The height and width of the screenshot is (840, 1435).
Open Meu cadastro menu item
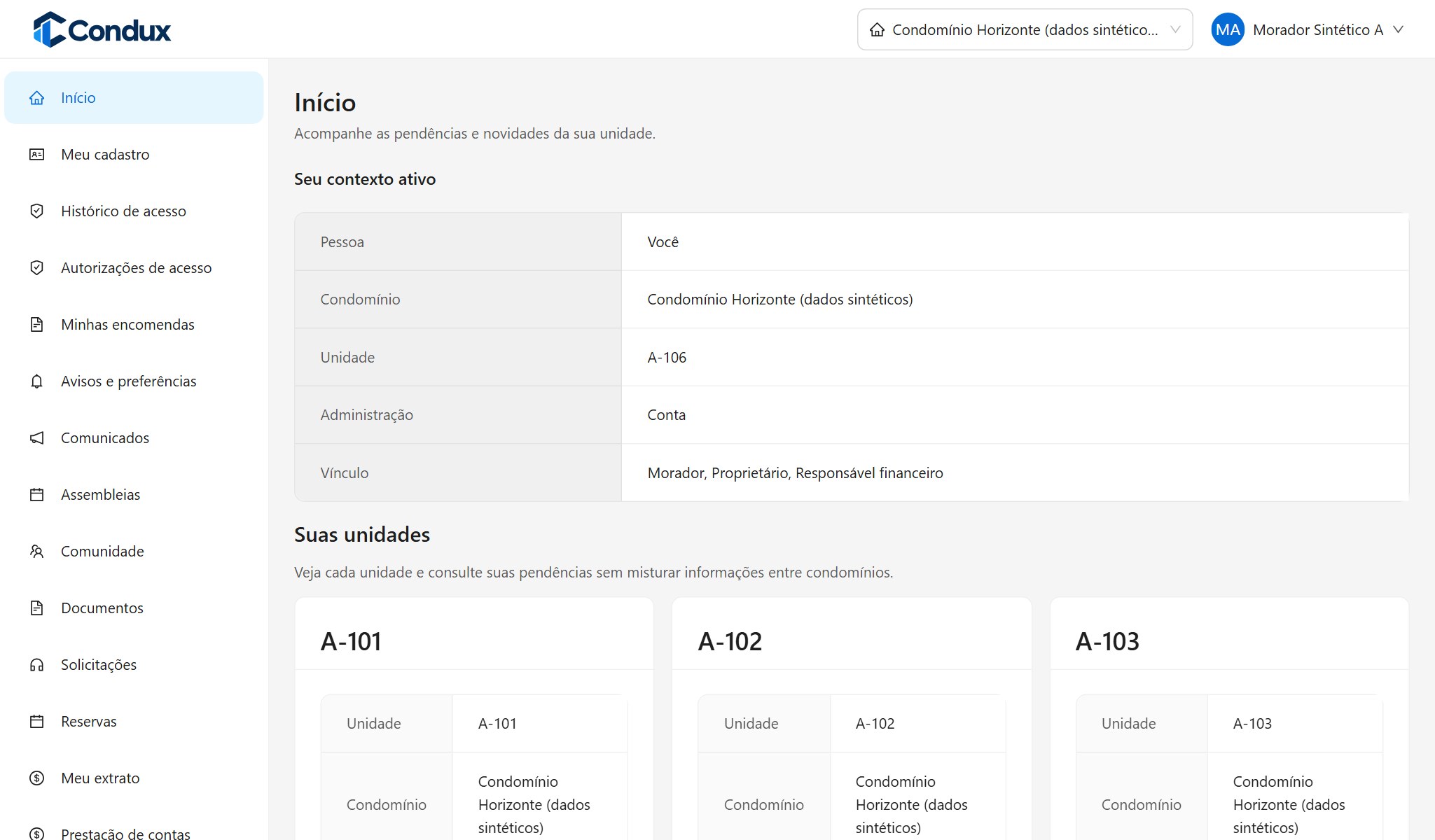click(x=134, y=155)
